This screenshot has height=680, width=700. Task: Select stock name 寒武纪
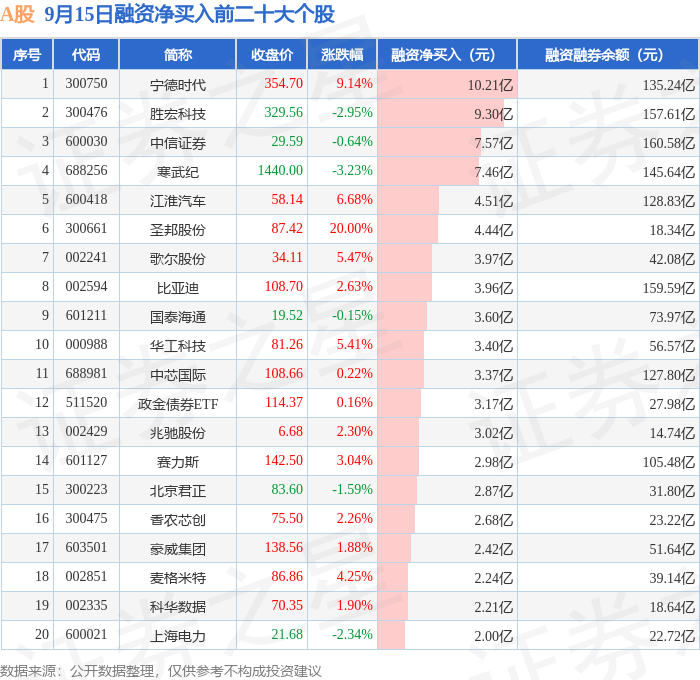[178, 172]
